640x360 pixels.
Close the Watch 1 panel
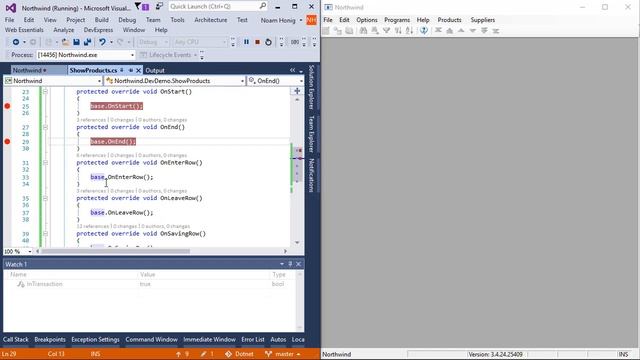[298, 264]
